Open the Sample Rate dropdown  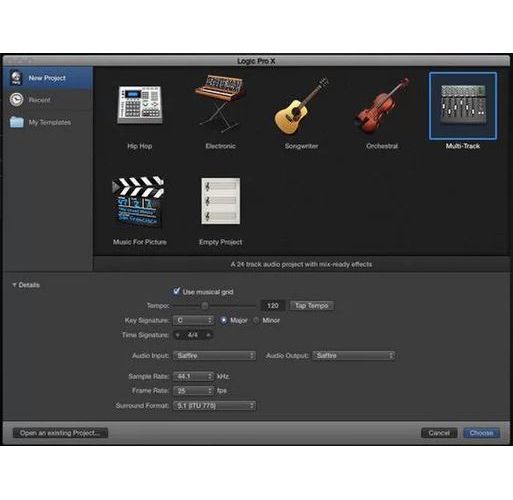coord(193,376)
